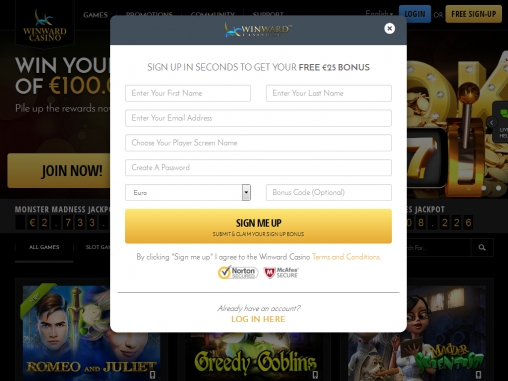
Task: Click the carousel previous arrow icon
Action: [492, 122]
